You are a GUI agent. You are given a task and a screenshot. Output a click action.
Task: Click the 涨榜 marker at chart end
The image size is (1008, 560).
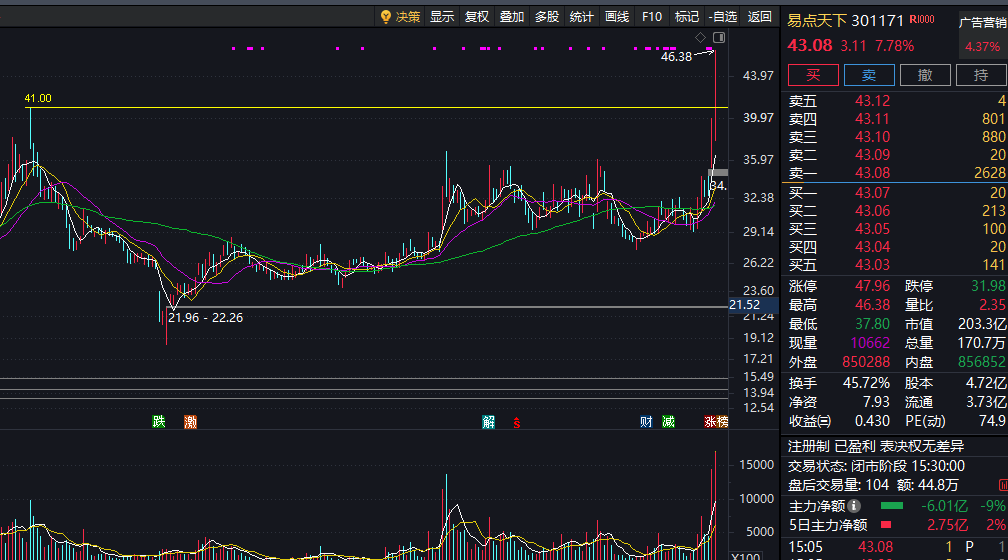(x=716, y=422)
